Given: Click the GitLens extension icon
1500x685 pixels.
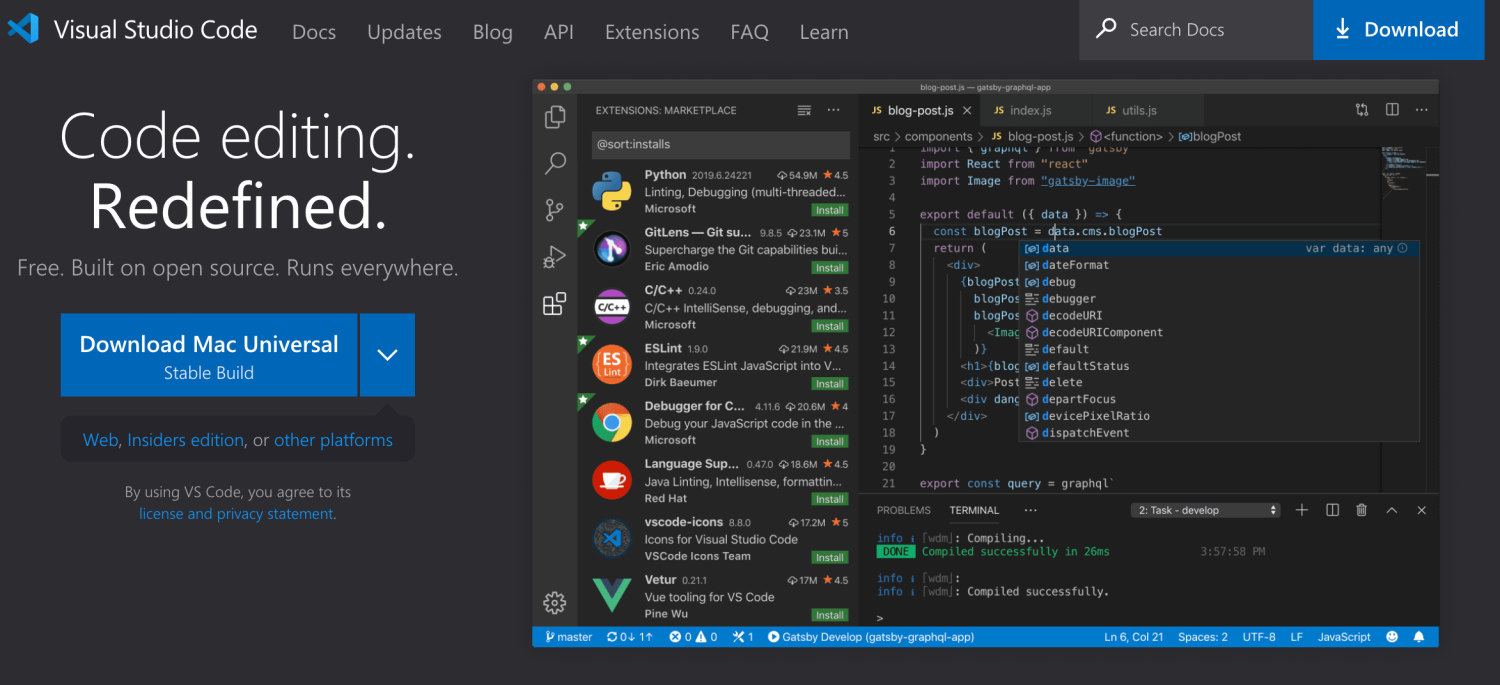Looking at the screenshot, I should (x=611, y=249).
